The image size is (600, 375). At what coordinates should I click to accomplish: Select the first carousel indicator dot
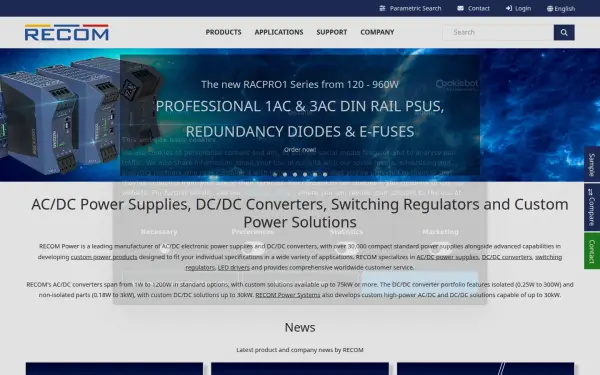275,174
